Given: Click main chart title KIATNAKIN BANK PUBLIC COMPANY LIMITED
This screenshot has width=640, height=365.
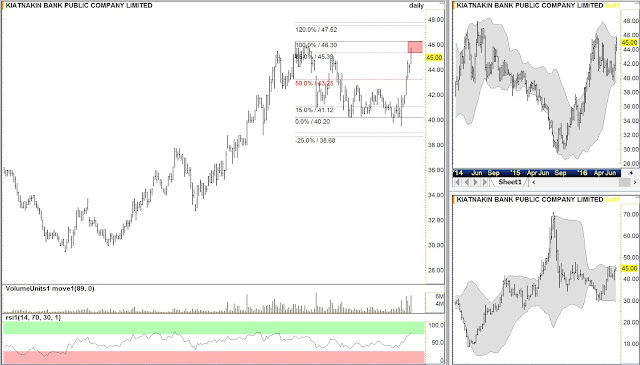Looking at the screenshot, I should coord(79,5).
